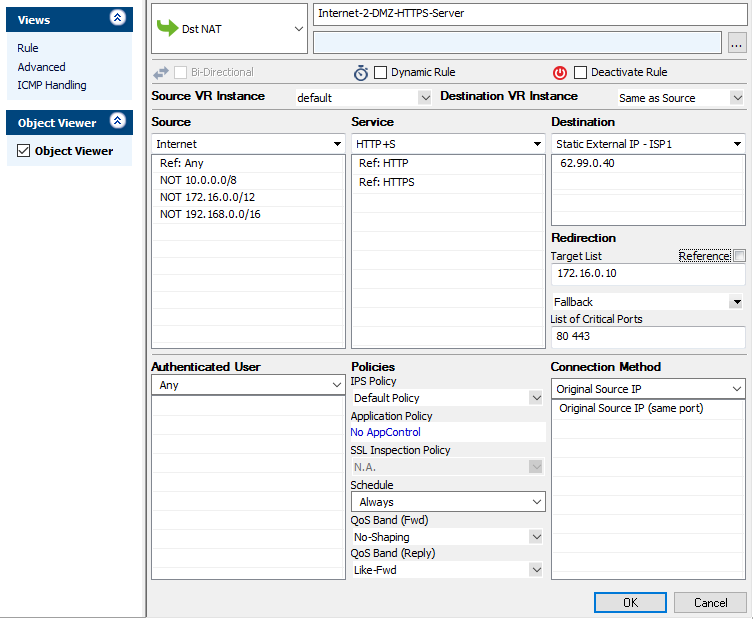Select the 62.99.0.40 destination entry
The width and height of the screenshot is (753, 619).
coord(648,163)
